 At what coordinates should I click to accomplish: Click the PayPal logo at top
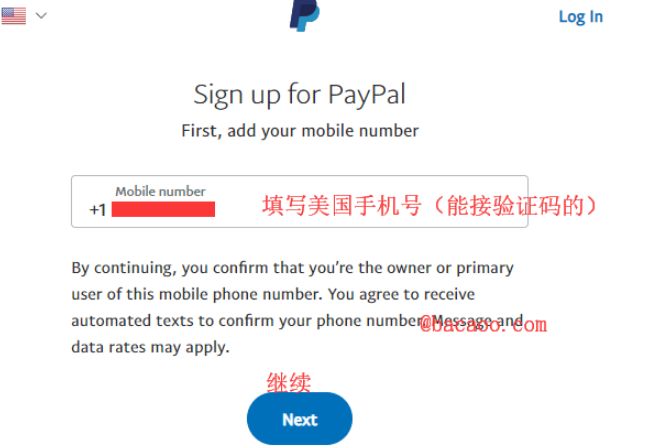point(304,15)
